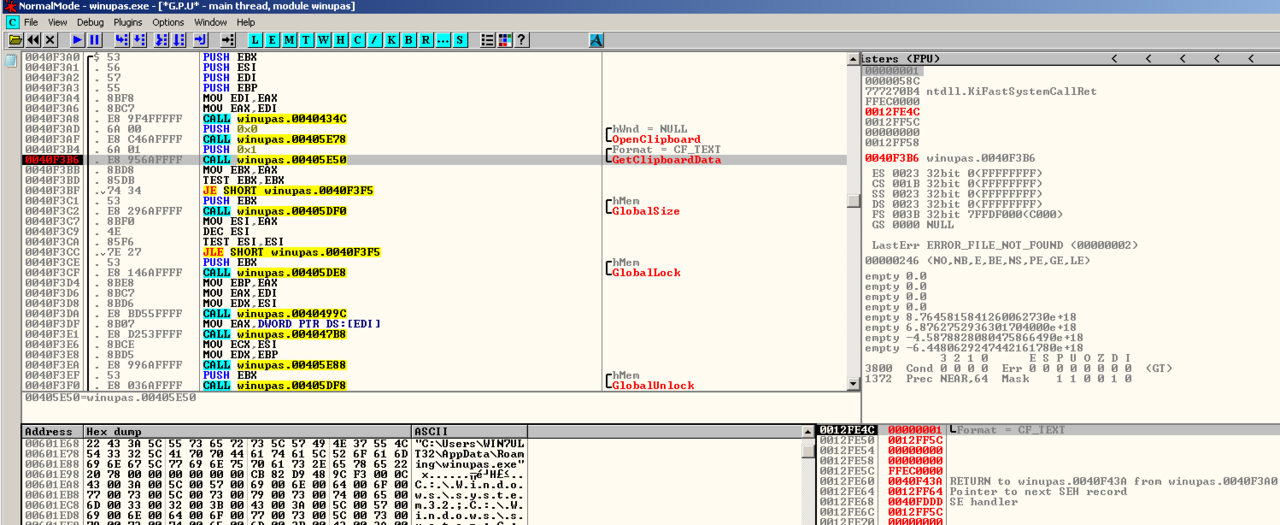
Task: Click disassembly pane scrollbar up arrow
Action: (853, 59)
